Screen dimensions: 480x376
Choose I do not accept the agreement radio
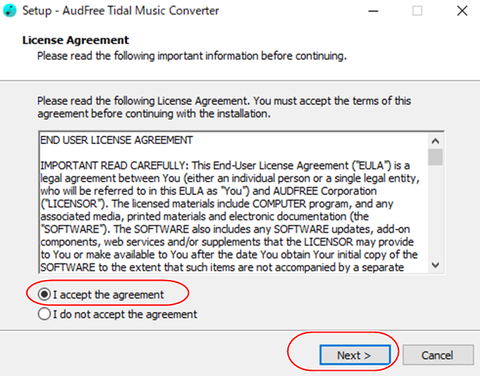[44, 314]
